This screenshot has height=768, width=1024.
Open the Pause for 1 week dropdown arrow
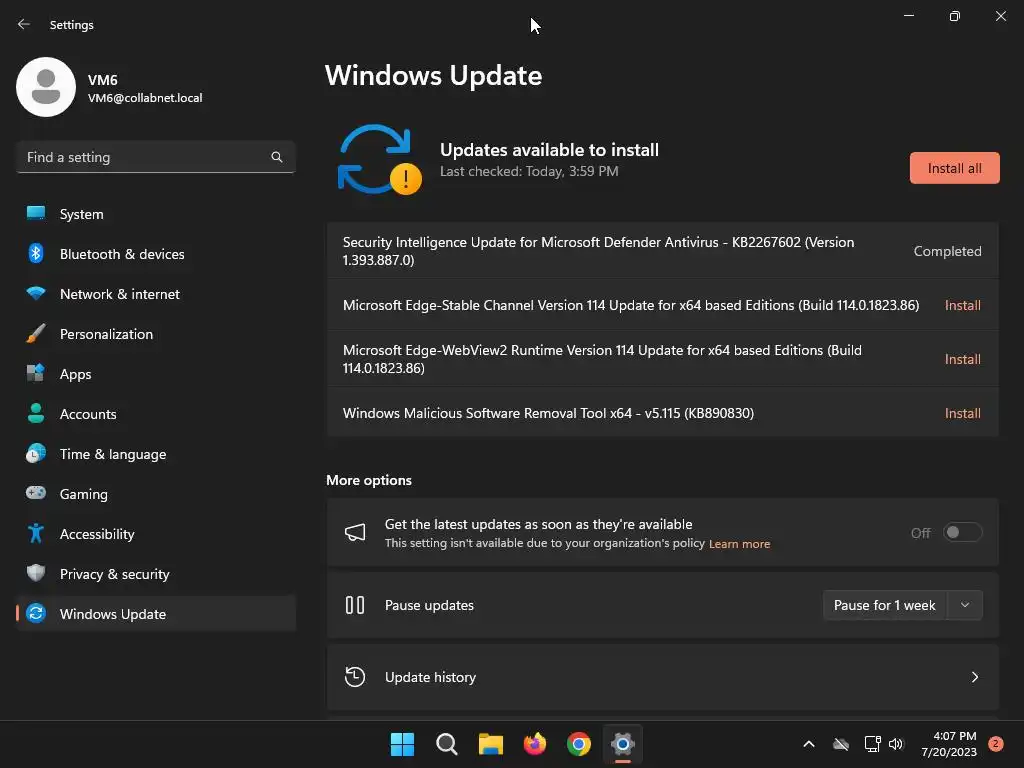(965, 605)
